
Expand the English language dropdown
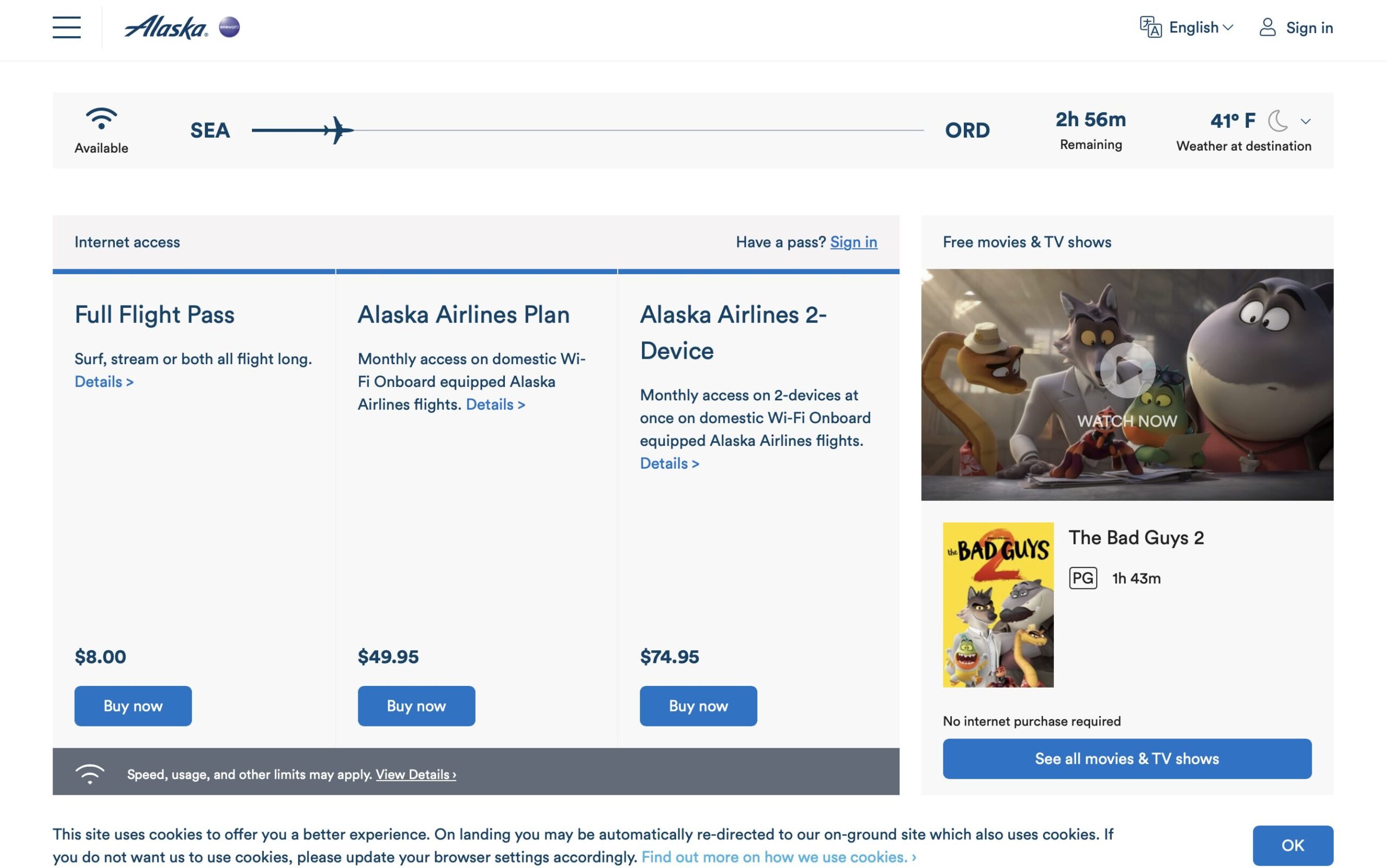(1200, 27)
